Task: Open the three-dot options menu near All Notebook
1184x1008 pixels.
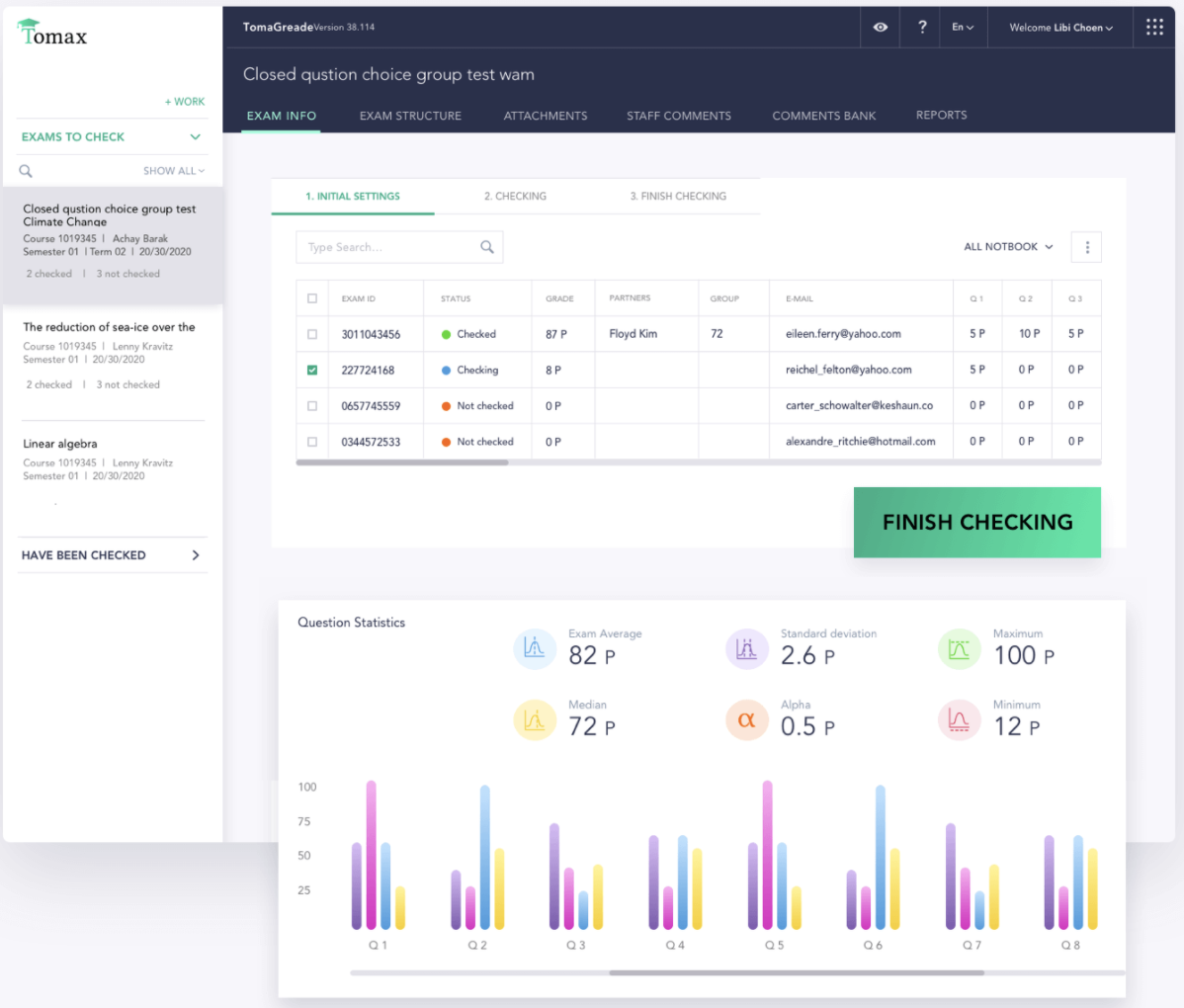Action: (x=1085, y=247)
